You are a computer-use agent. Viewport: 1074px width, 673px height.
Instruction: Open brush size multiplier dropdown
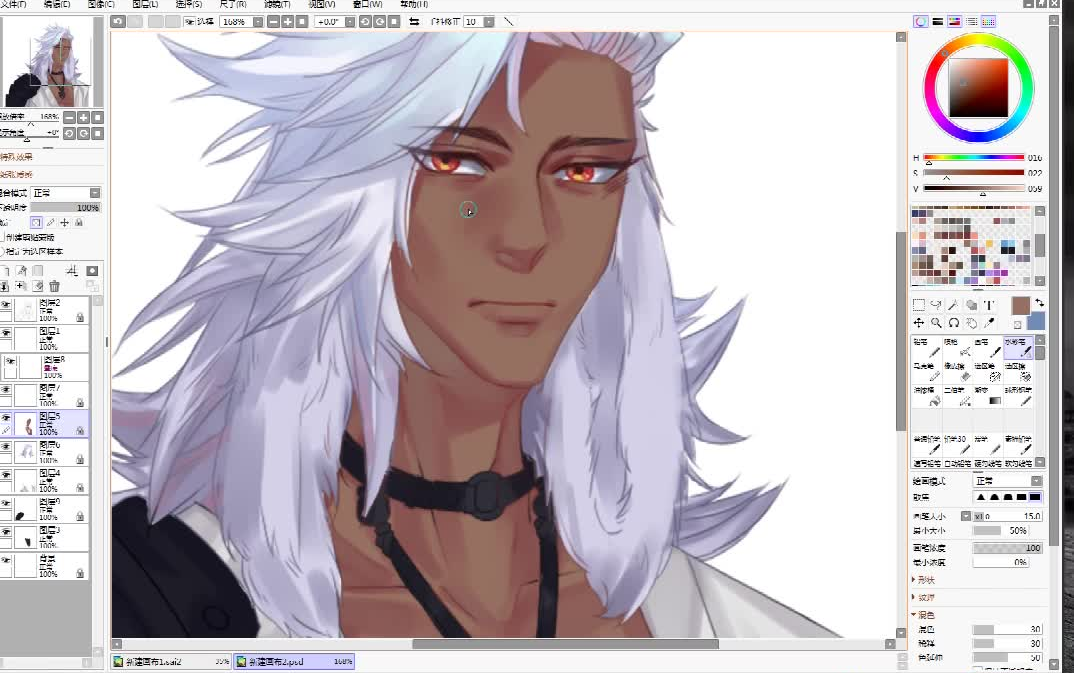[966, 516]
